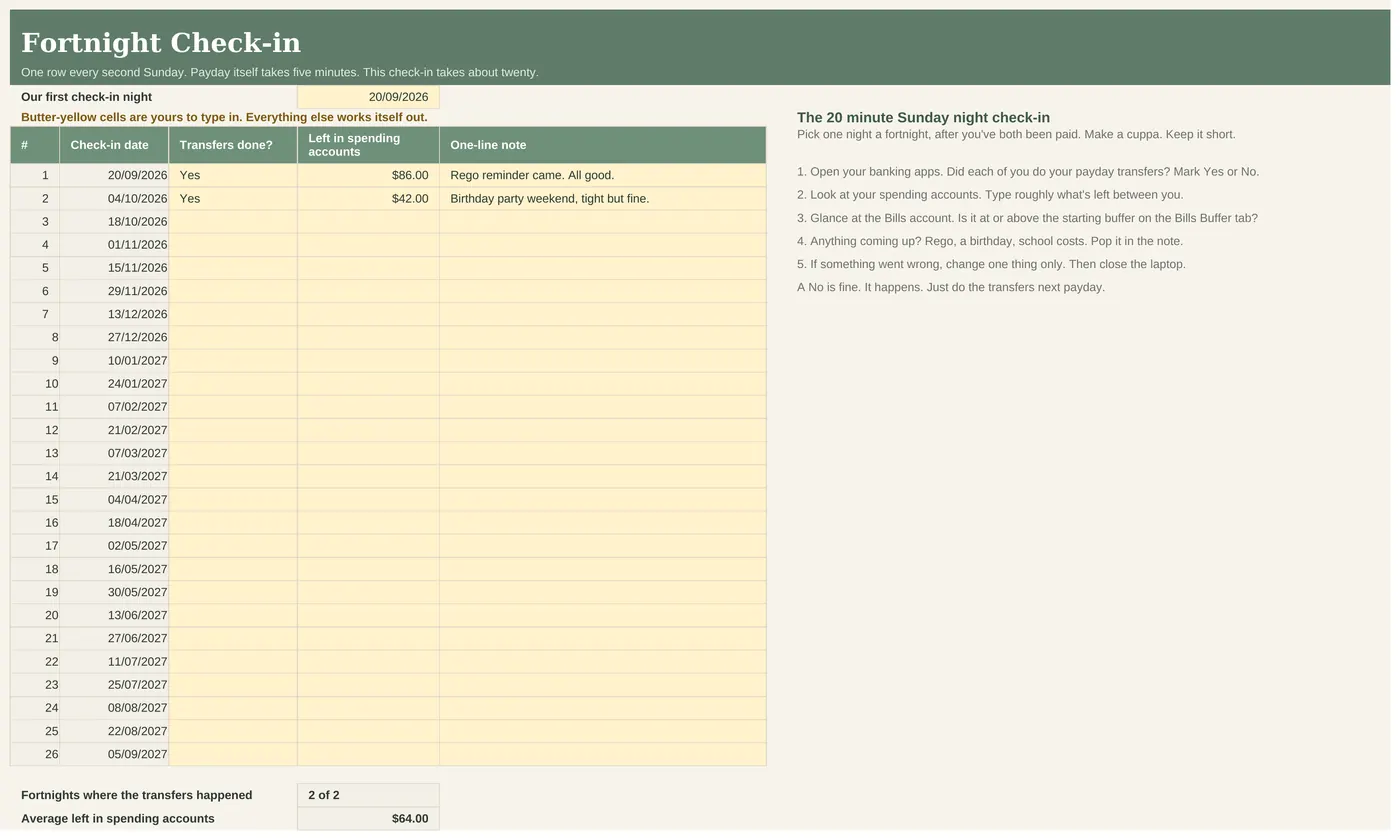This screenshot has width=1400, height=840.
Task: Select the 'Fortnight Check-in' title
Action: tap(161, 43)
